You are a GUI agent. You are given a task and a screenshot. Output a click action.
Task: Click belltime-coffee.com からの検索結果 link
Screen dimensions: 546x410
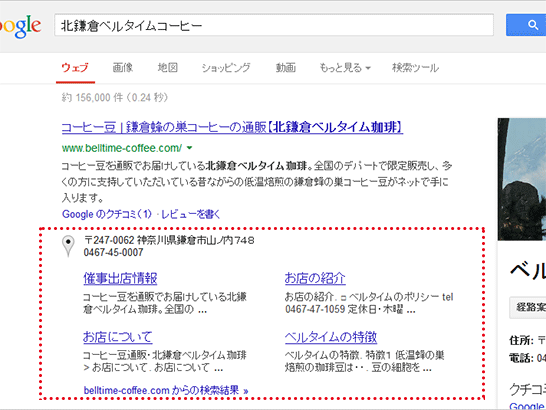pyautogui.click(x=166, y=390)
